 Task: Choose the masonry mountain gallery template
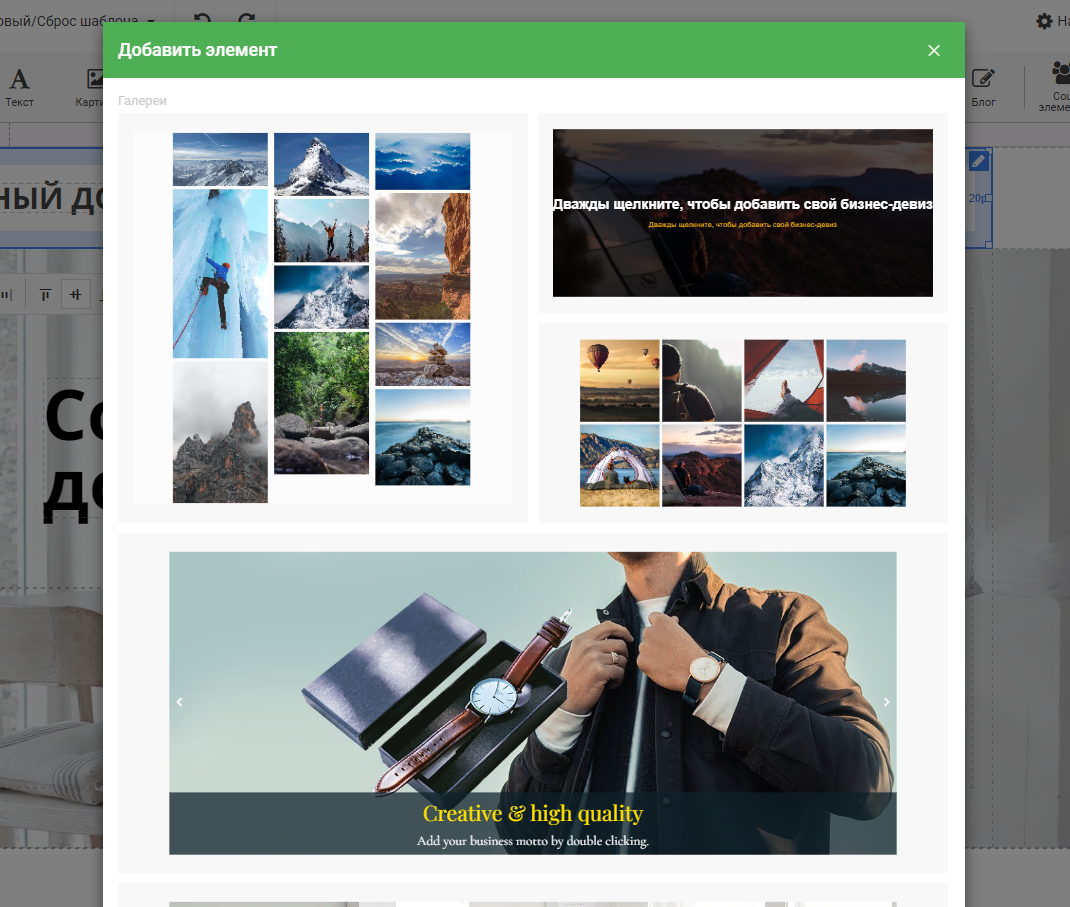click(322, 317)
